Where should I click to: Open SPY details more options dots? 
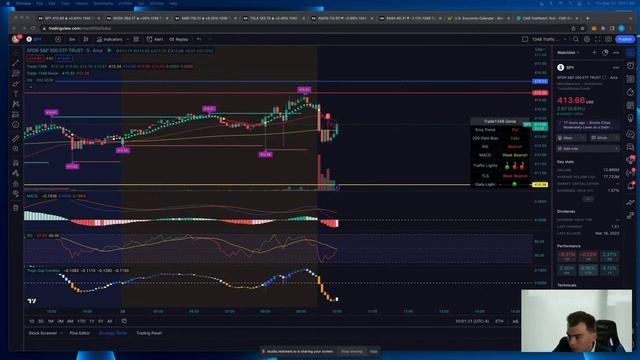616,67
